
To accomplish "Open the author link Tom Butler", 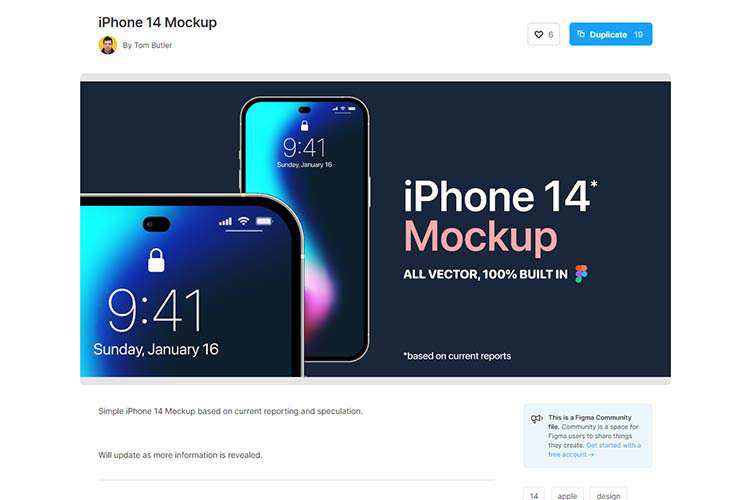I will [x=153, y=45].
